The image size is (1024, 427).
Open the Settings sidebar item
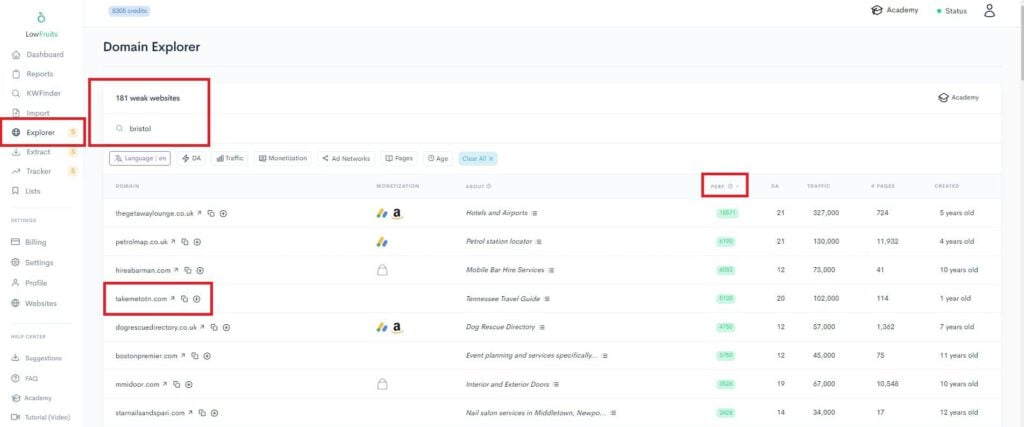[x=33, y=262]
